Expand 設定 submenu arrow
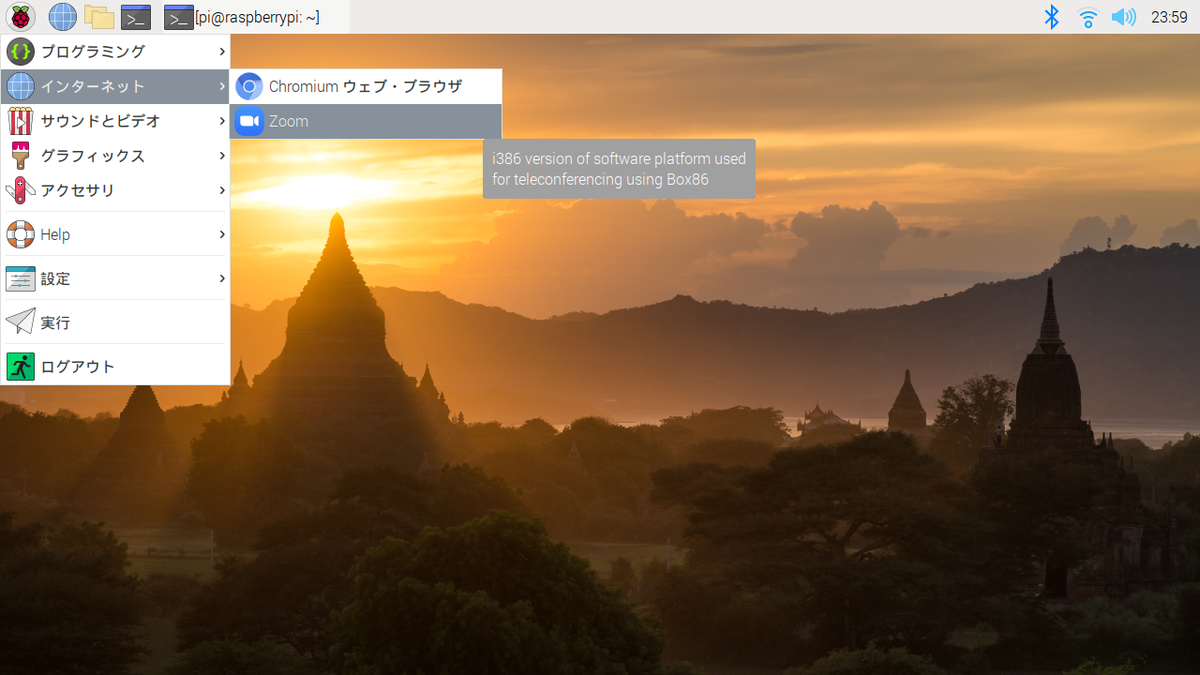1200x675 pixels. point(222,278)
